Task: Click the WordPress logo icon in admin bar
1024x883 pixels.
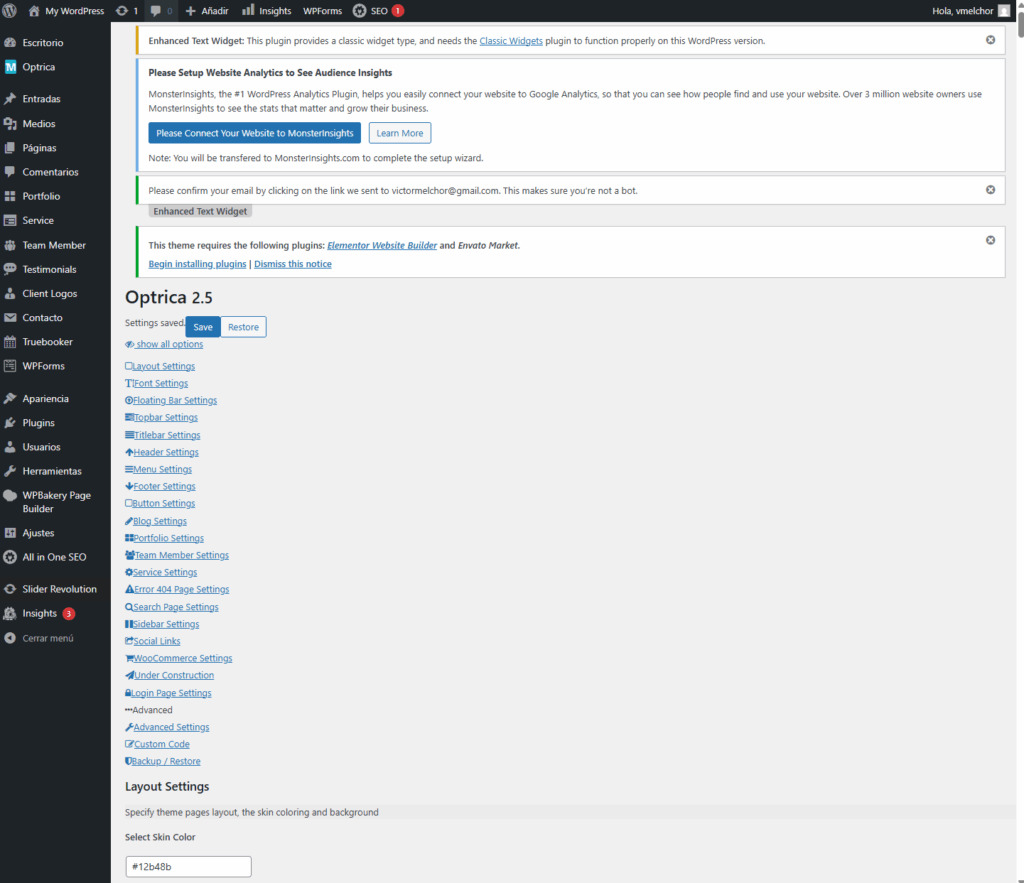Action: pyautogui.click(x=10, y=10)
